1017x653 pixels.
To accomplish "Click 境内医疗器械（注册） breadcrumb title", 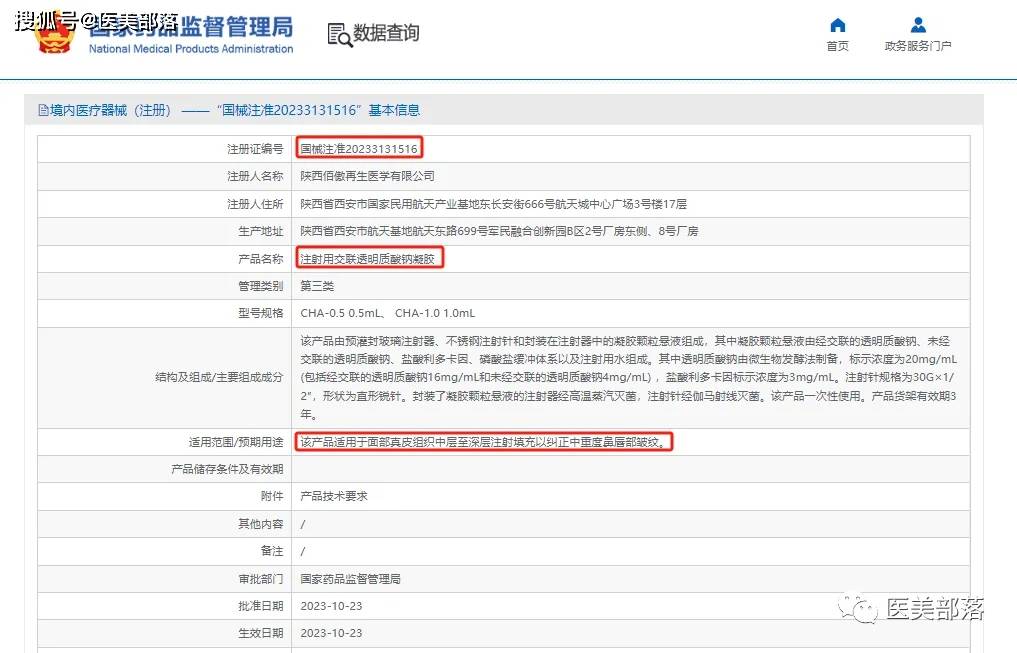I will point(110,110).
